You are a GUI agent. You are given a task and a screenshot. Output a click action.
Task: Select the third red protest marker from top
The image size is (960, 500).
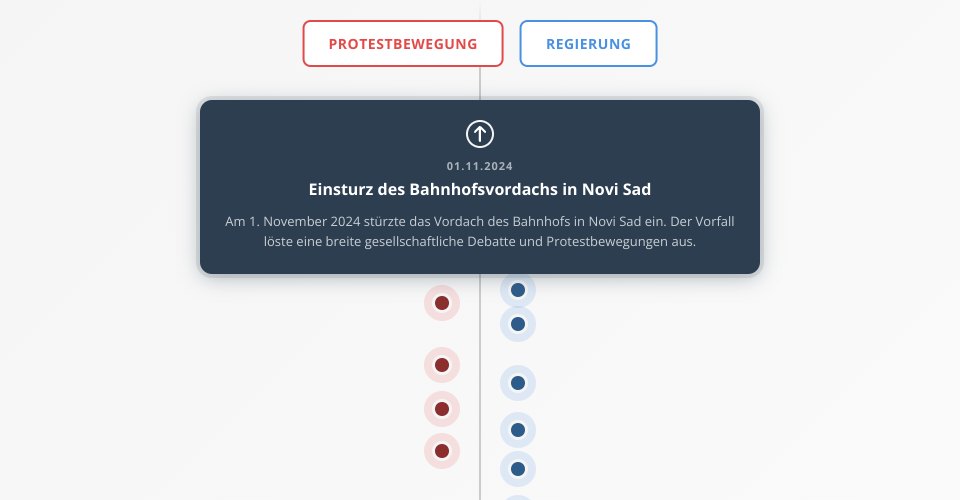pos(442,408)
